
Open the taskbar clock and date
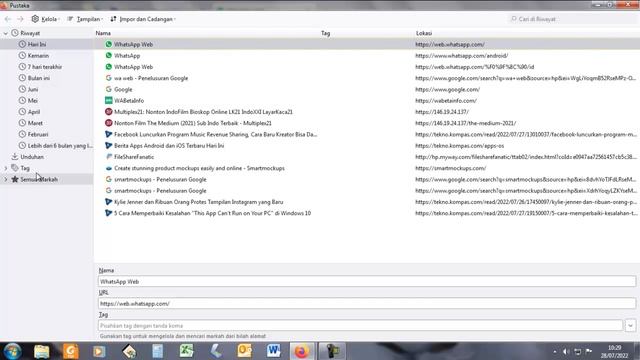point(614,351)
